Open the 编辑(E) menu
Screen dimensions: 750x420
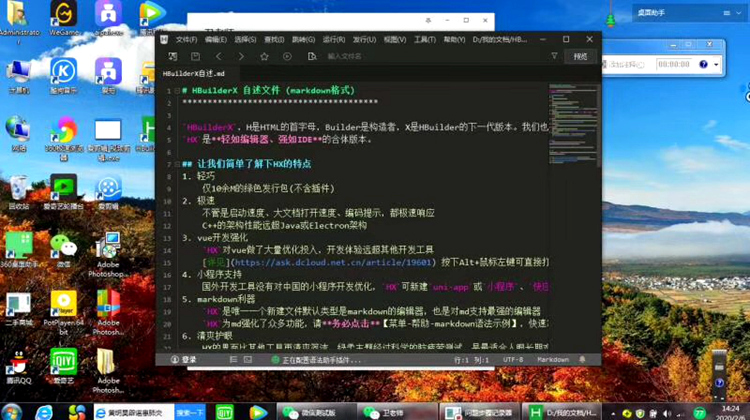coord(216,39)
